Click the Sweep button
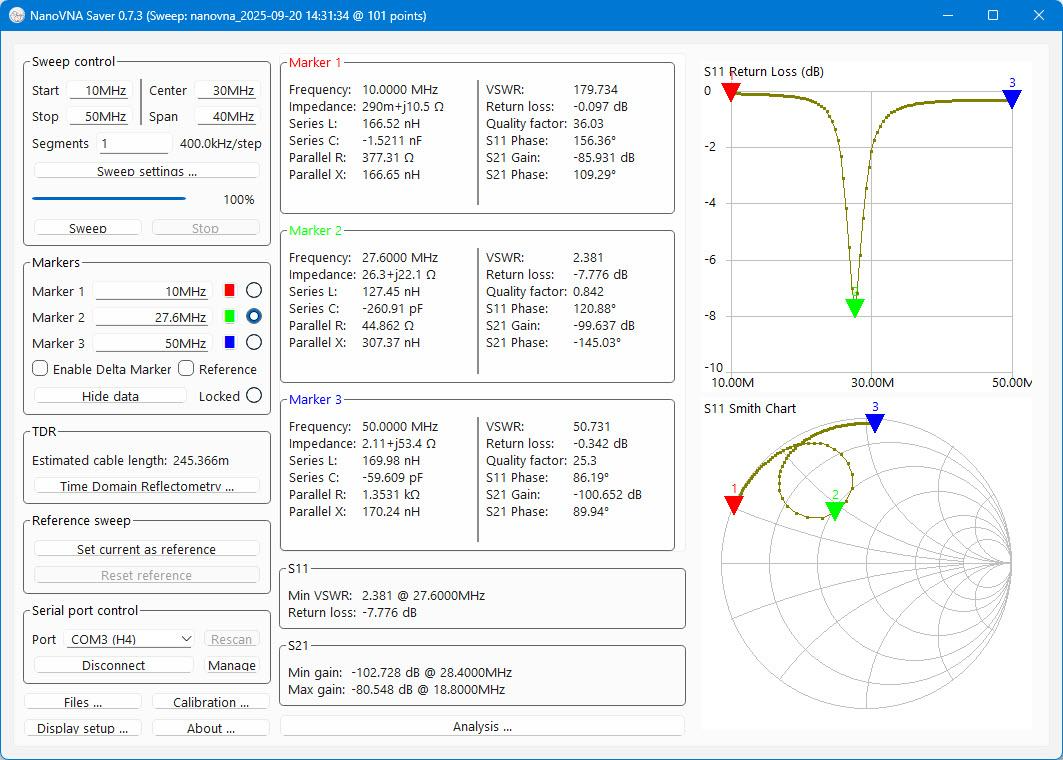 (87, 228)
